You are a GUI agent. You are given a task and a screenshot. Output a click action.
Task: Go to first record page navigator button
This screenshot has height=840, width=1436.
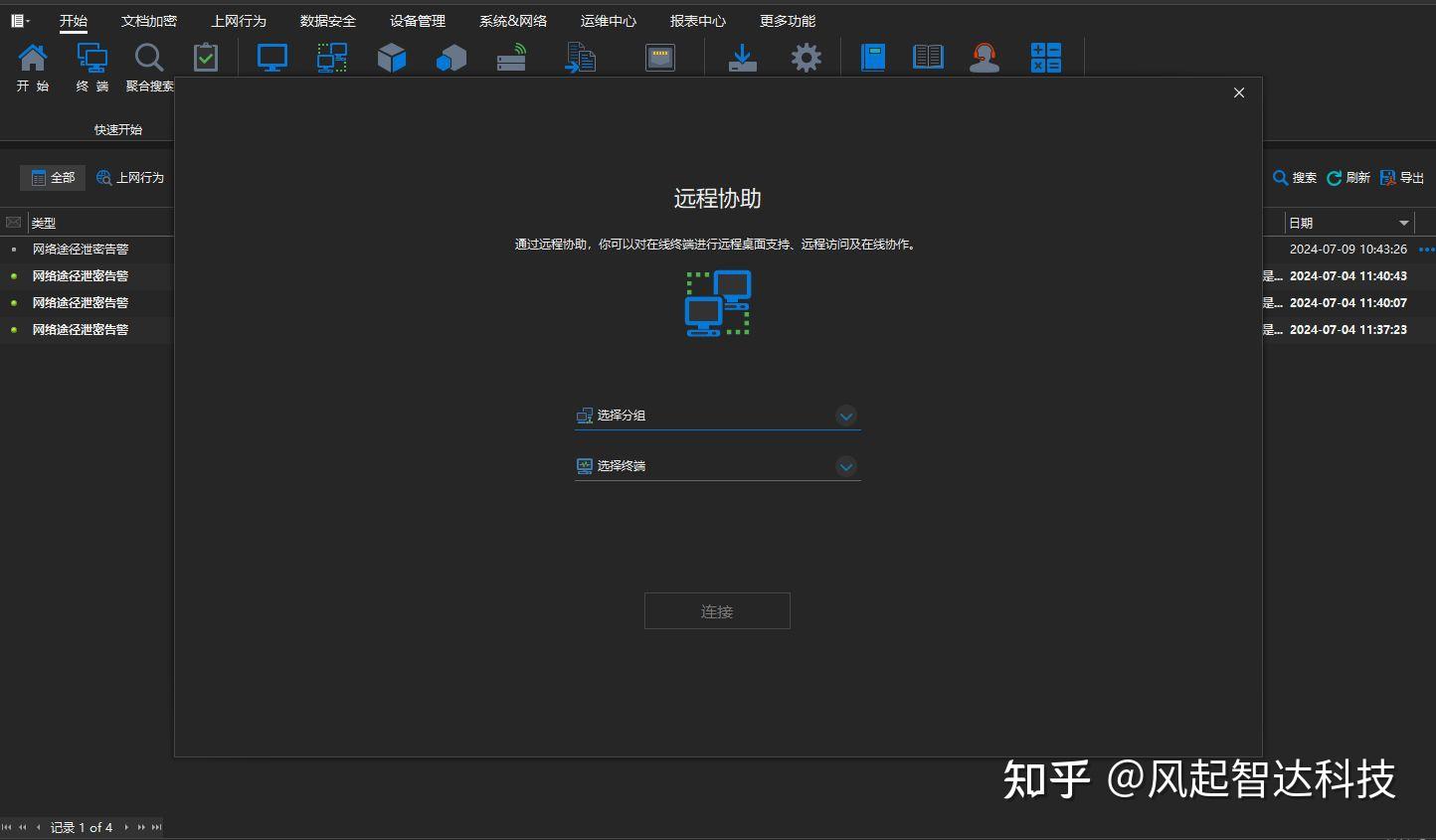point(7,827)
